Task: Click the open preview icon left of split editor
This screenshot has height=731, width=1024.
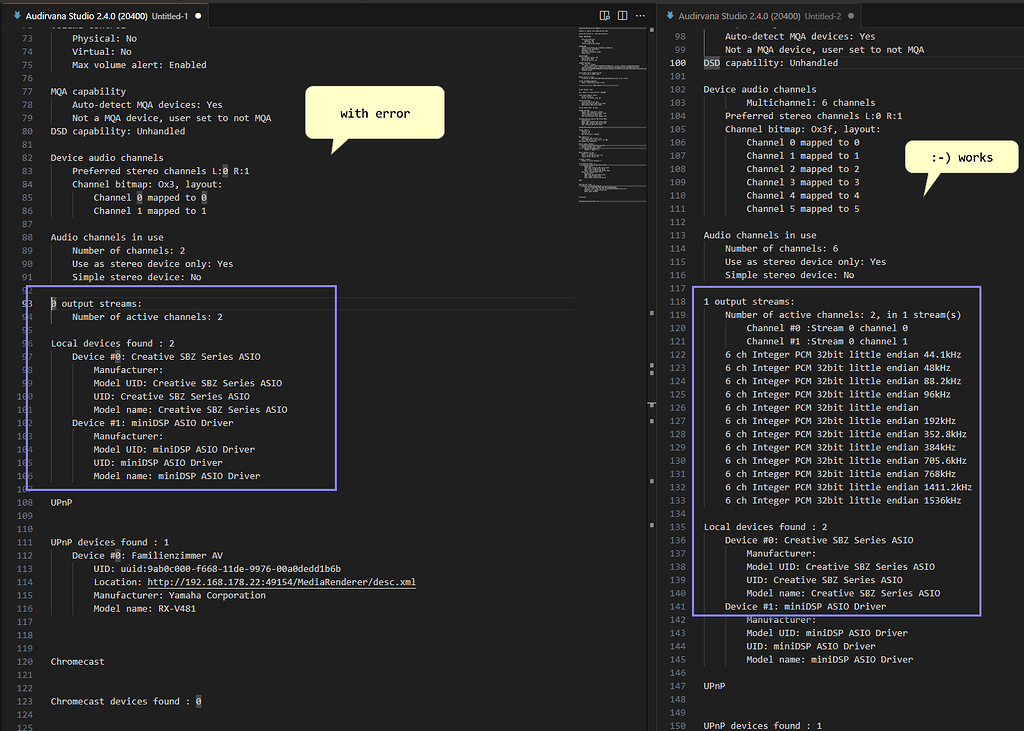Action: [x=604, y=16]
